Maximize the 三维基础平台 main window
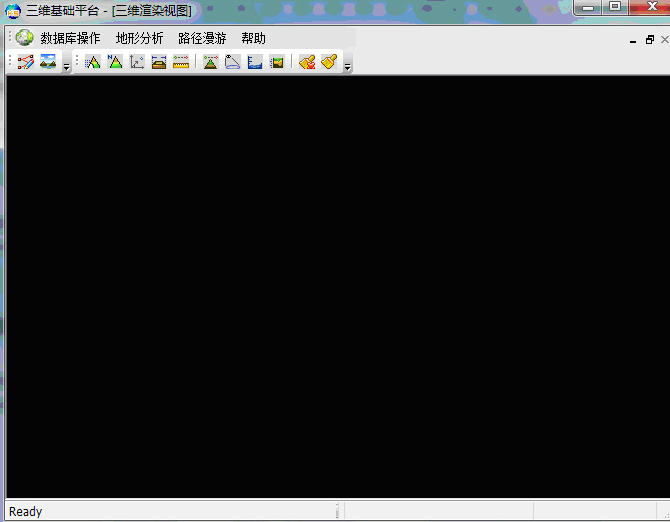The image size is (670, 522). [614, 7]
